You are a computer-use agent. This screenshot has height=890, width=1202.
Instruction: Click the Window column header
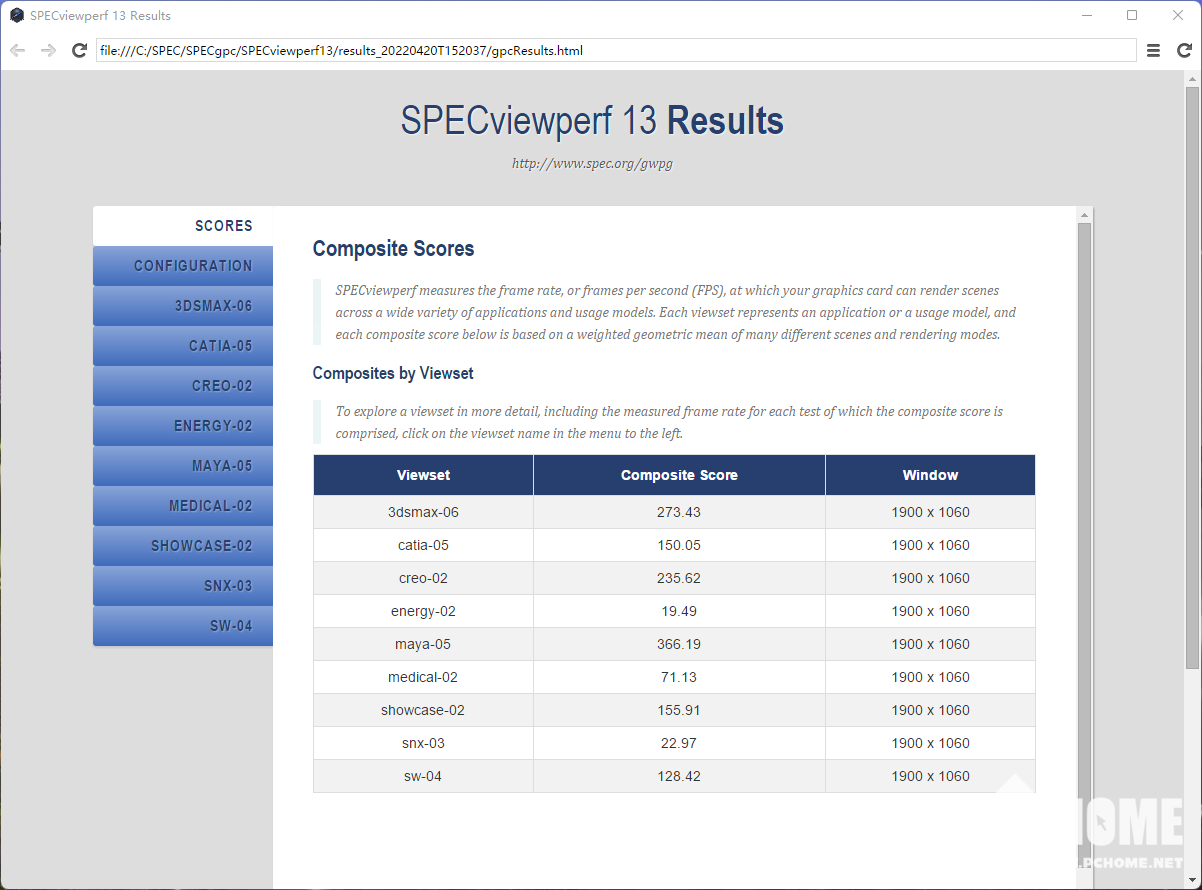(x=930, y=475)
